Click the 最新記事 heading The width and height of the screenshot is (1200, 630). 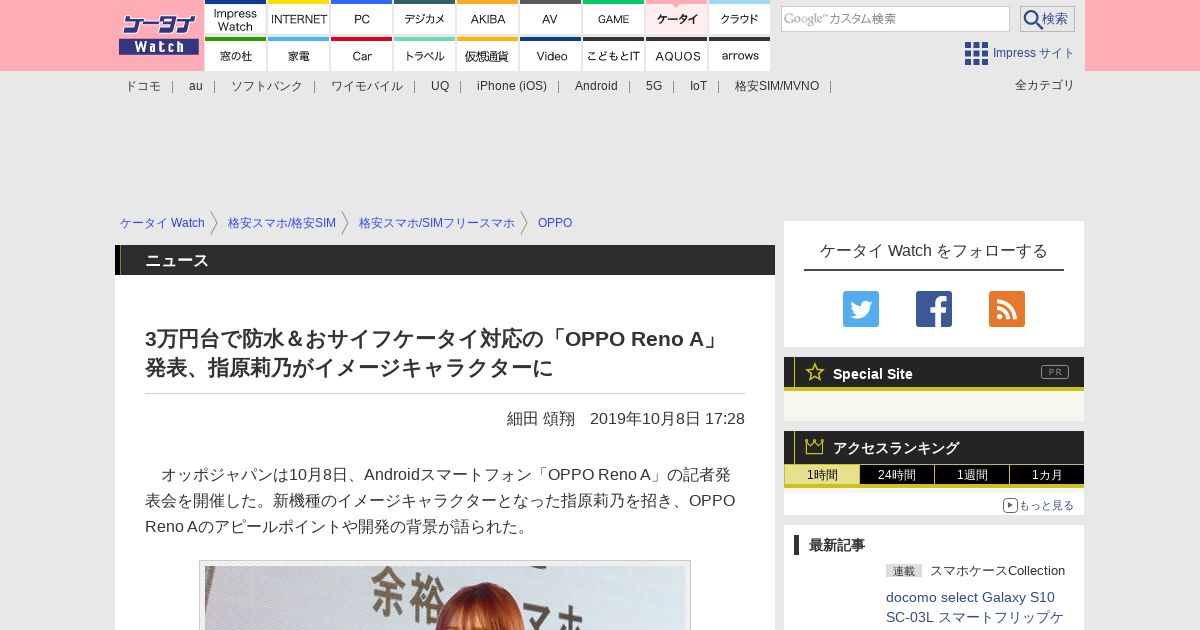837,545
